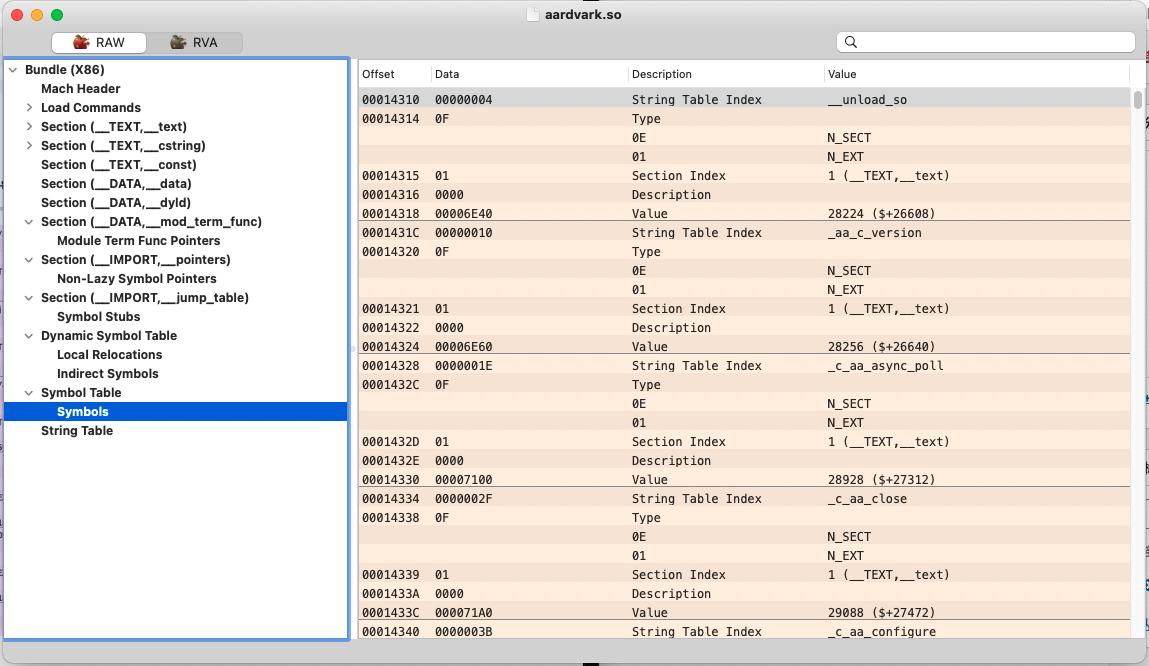Click Section Index row at offset 00014321
Screen dimensions: 1149x666
click(x=745, y=309)
